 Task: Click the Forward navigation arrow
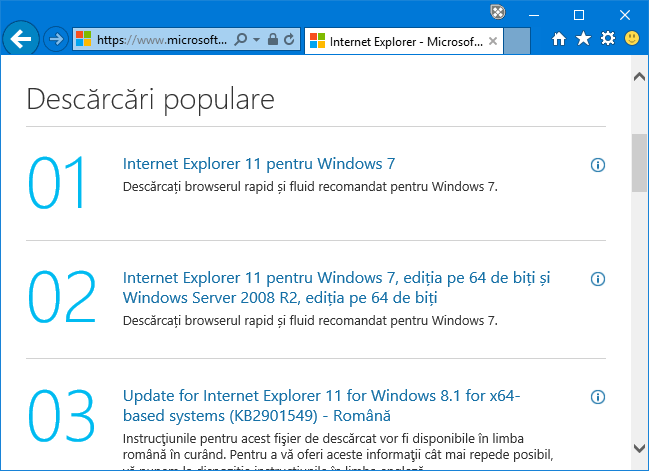click(x=56, y=39)
